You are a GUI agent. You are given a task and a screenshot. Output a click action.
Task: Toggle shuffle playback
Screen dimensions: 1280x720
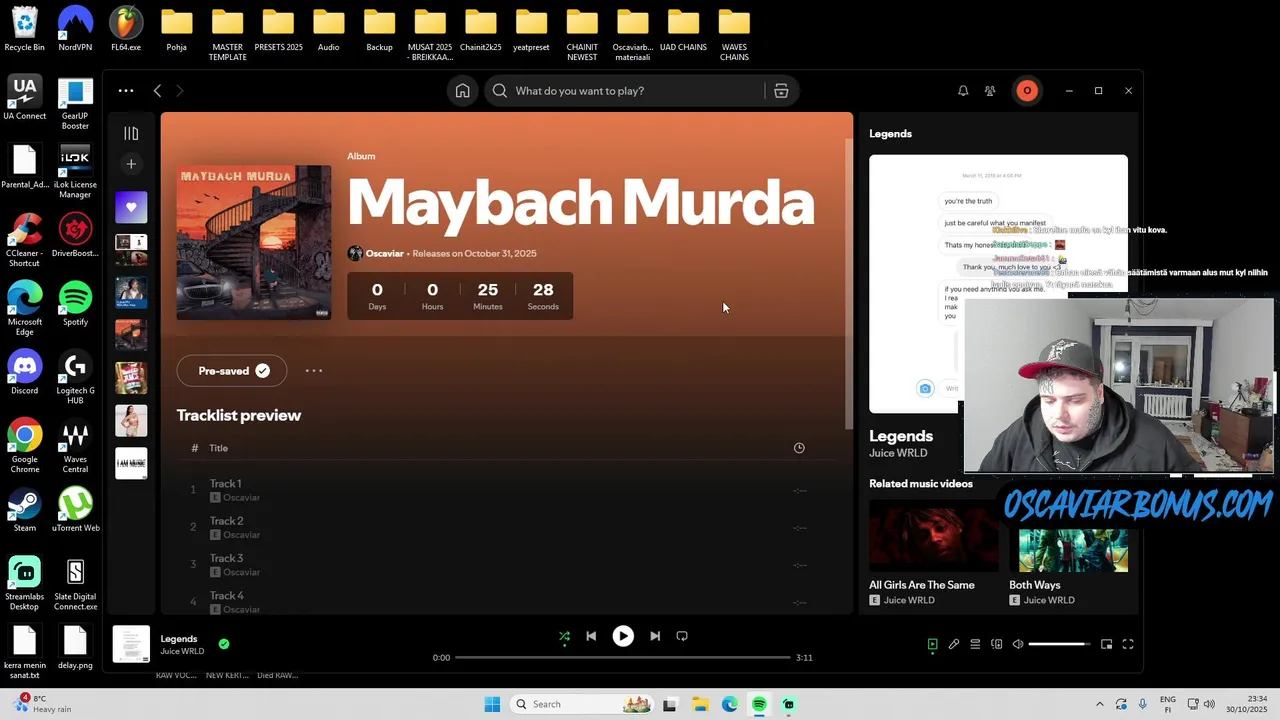pos(564,636)
